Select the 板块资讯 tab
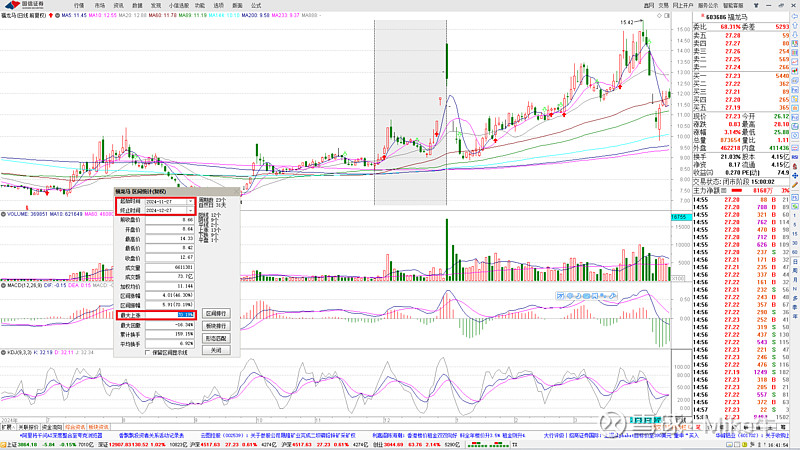The width and height of the screenshot is (800, 450). tap(98, 427)
